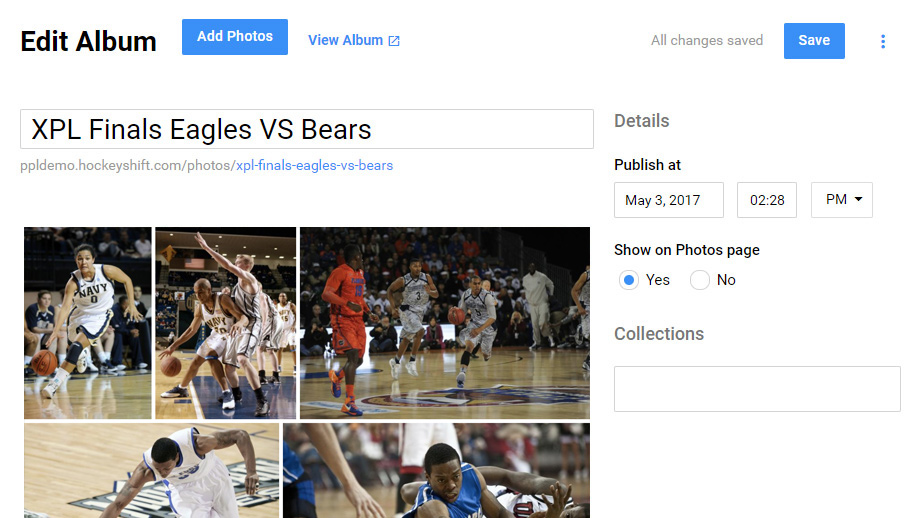Image resolution: width=921 pixels, height=518 pixels.
Task: Click the 02:28 publish time field
Action: 767,200
